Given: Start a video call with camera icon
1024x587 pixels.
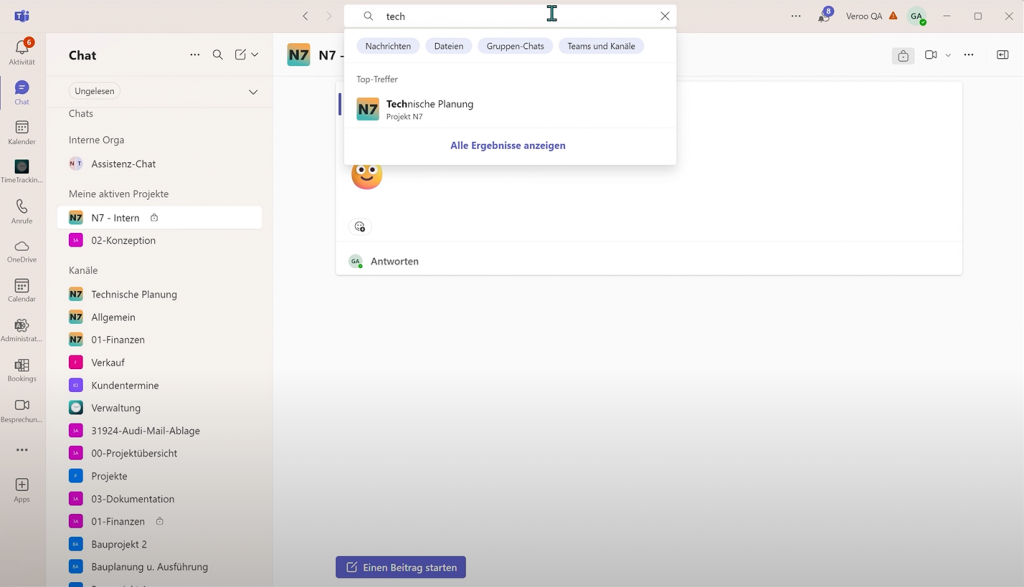Looking at the screenshot, I should 931,55.
